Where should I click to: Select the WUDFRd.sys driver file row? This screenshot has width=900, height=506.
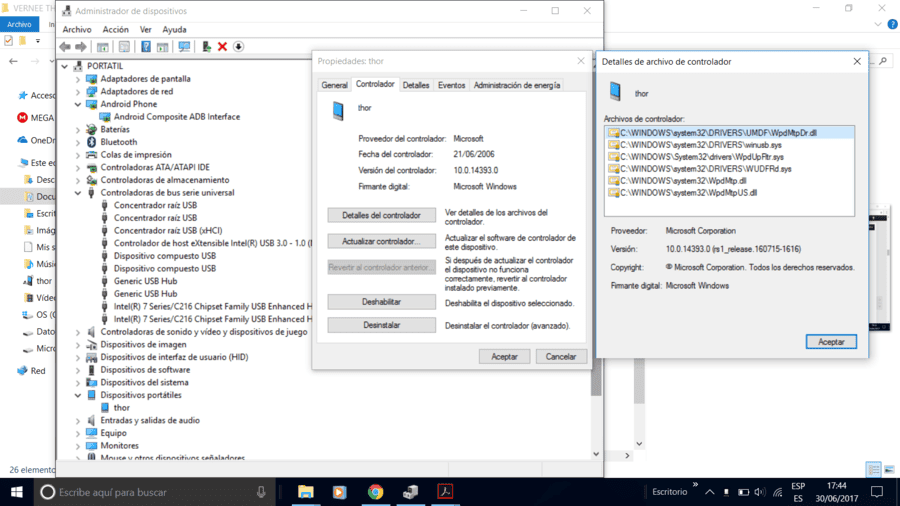[x=730, y=169]
